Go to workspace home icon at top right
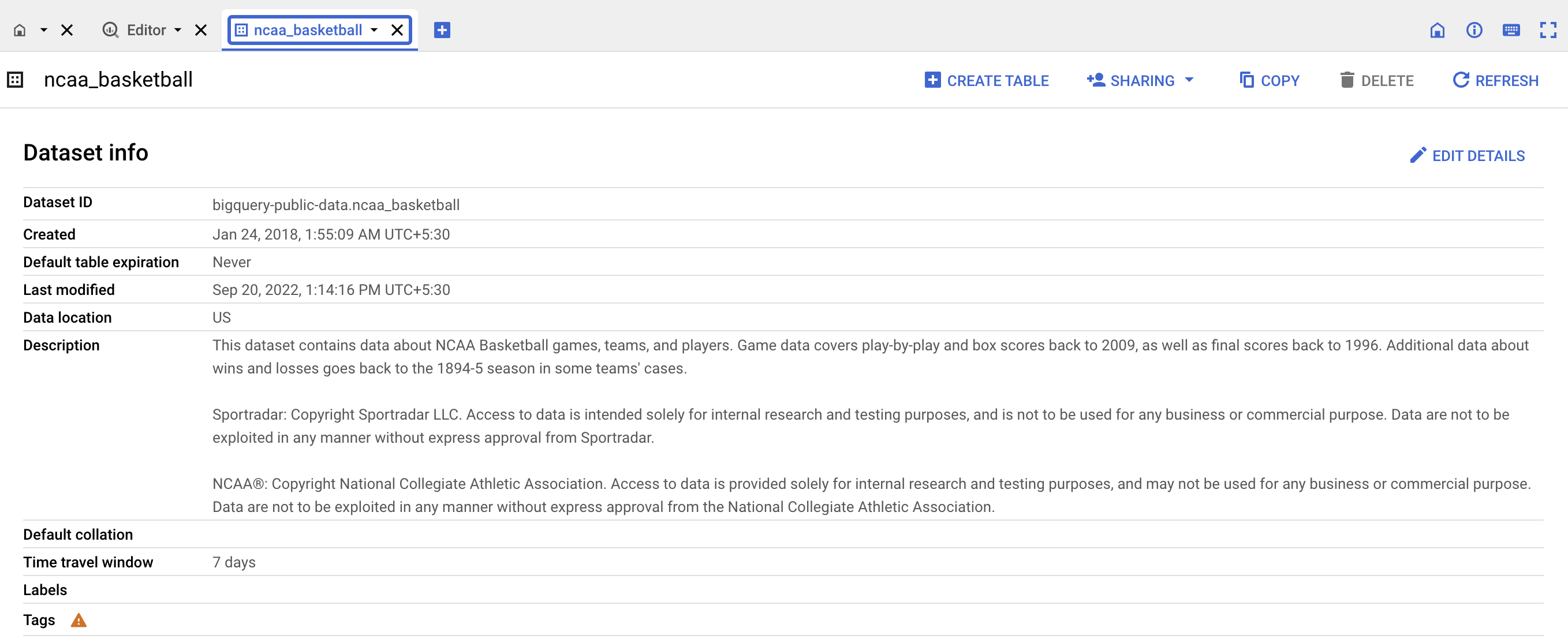 point(1437,30)
